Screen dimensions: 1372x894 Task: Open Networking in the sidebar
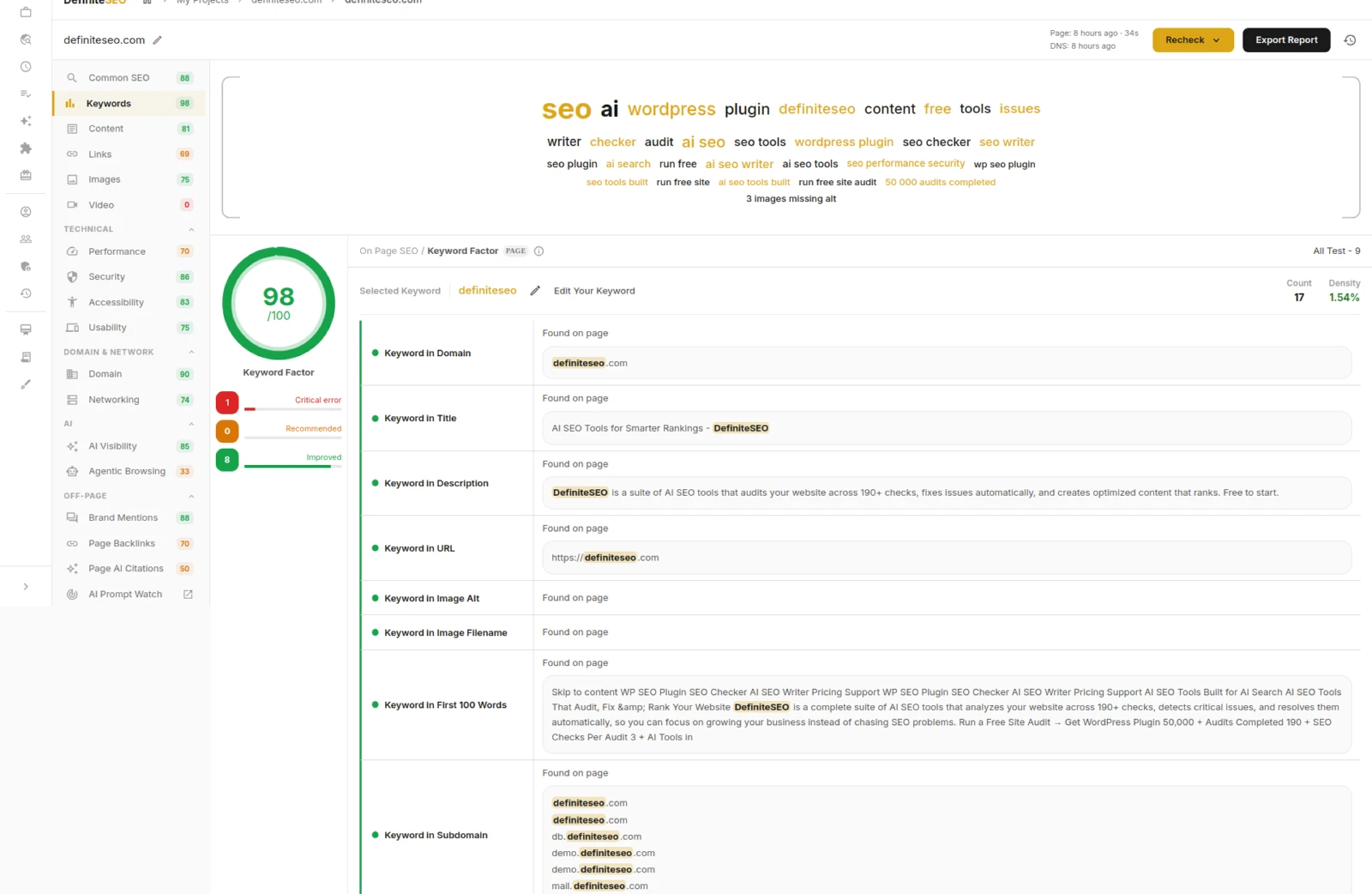tap(129, 400)
